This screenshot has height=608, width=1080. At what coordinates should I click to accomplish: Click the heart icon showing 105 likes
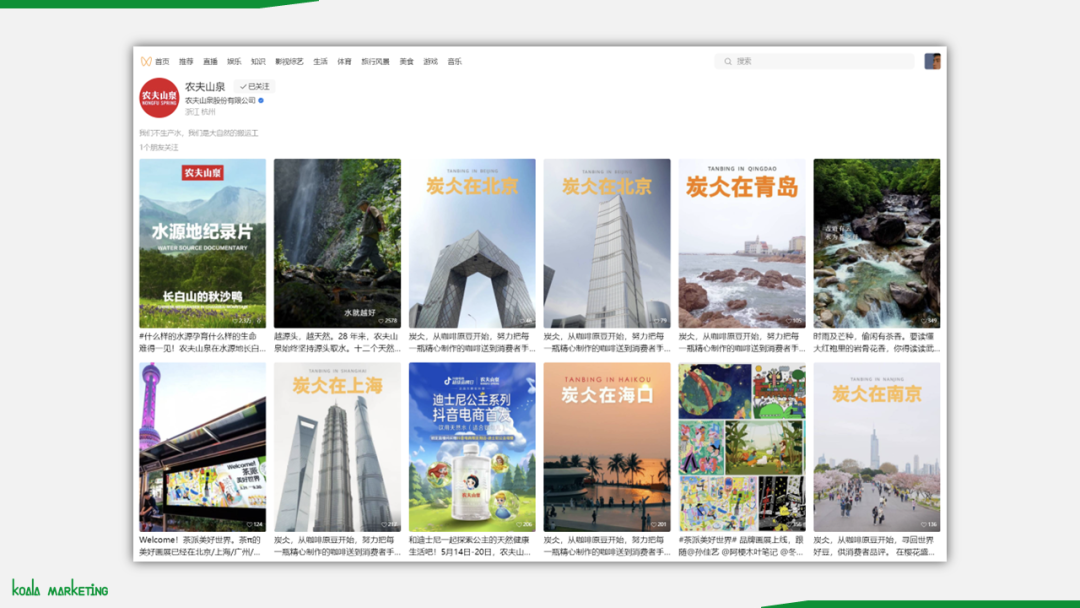click(789, 321)
